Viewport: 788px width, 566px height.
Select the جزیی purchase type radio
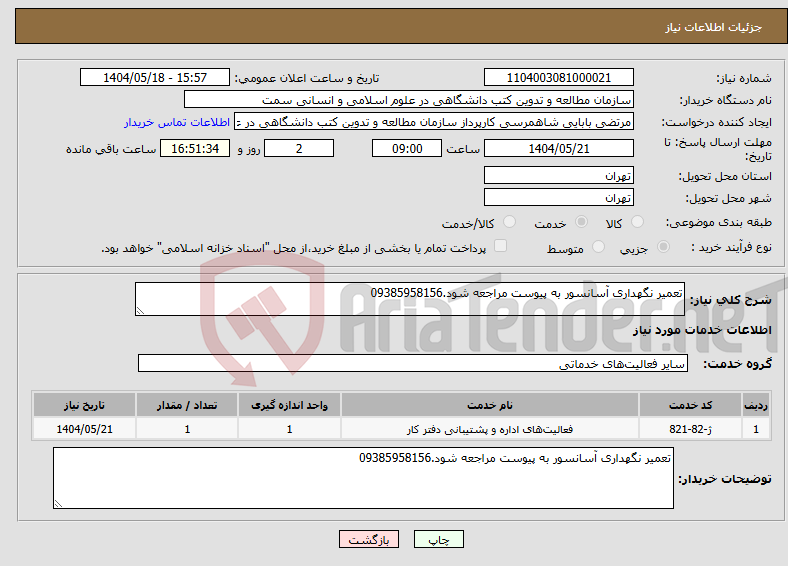(663, 246)
